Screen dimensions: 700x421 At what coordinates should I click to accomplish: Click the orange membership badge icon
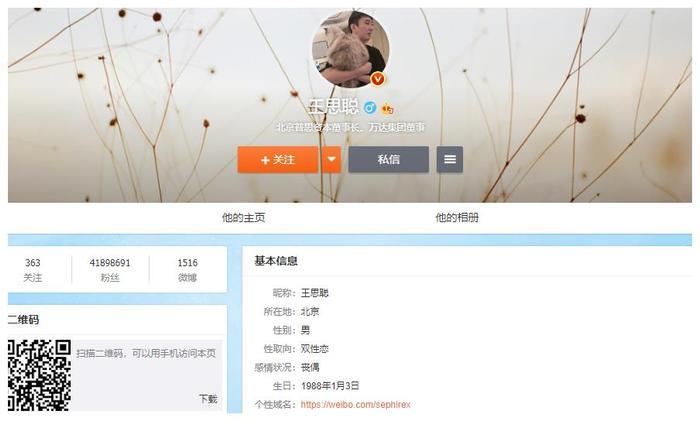(388, 108)
